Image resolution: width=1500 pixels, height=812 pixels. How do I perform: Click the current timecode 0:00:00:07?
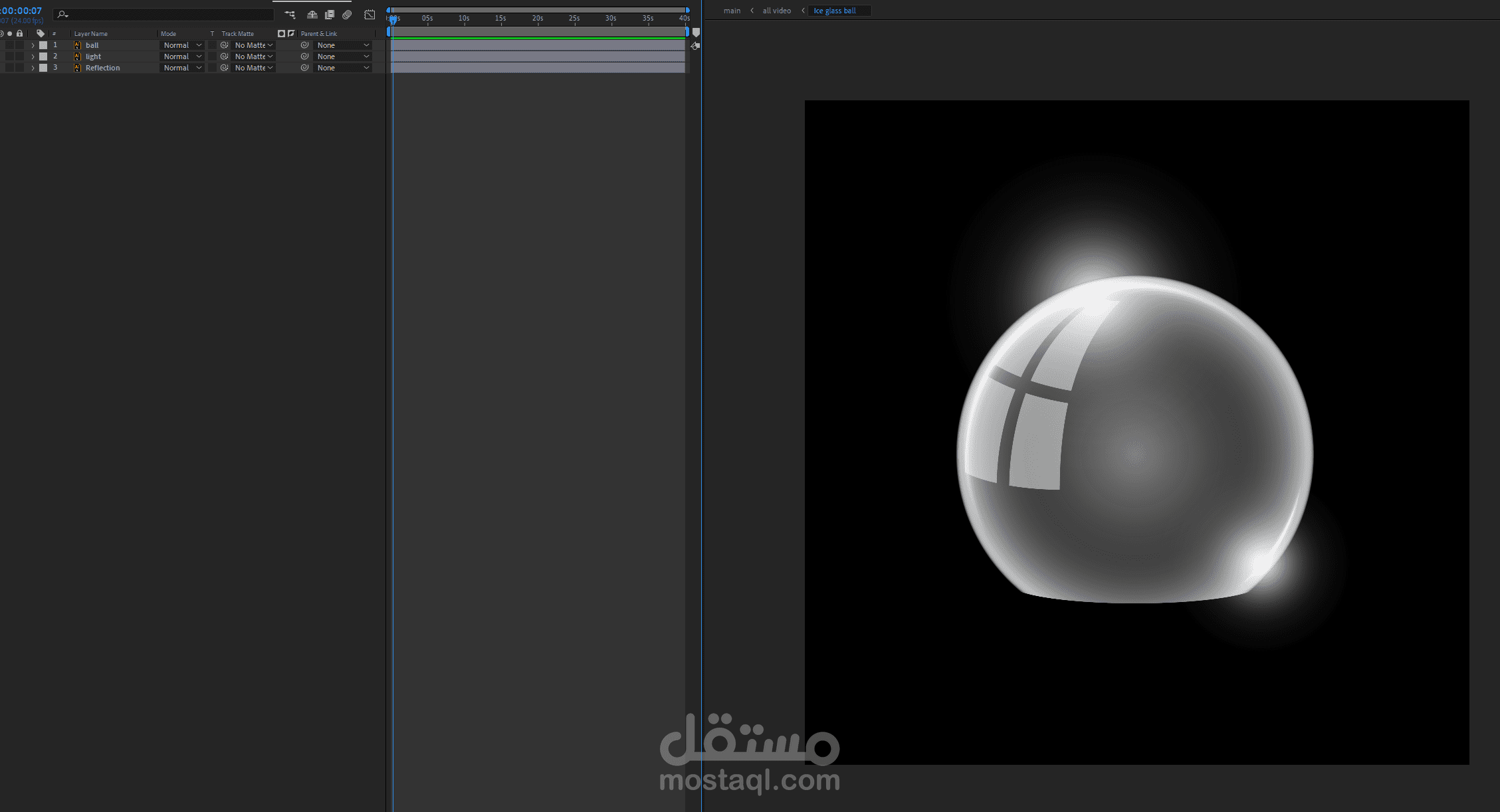pyautogui.click(x=22, y=11)
